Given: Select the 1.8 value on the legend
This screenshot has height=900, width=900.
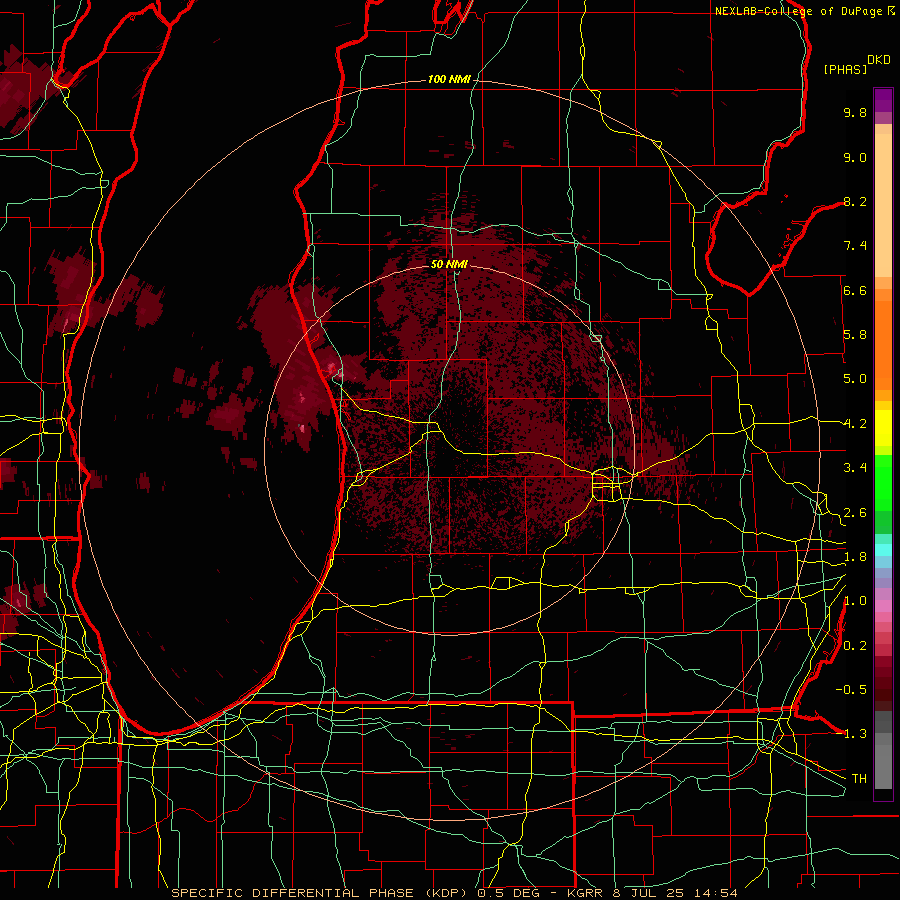Looking at the screenshot, I should (x=855, y=557).
